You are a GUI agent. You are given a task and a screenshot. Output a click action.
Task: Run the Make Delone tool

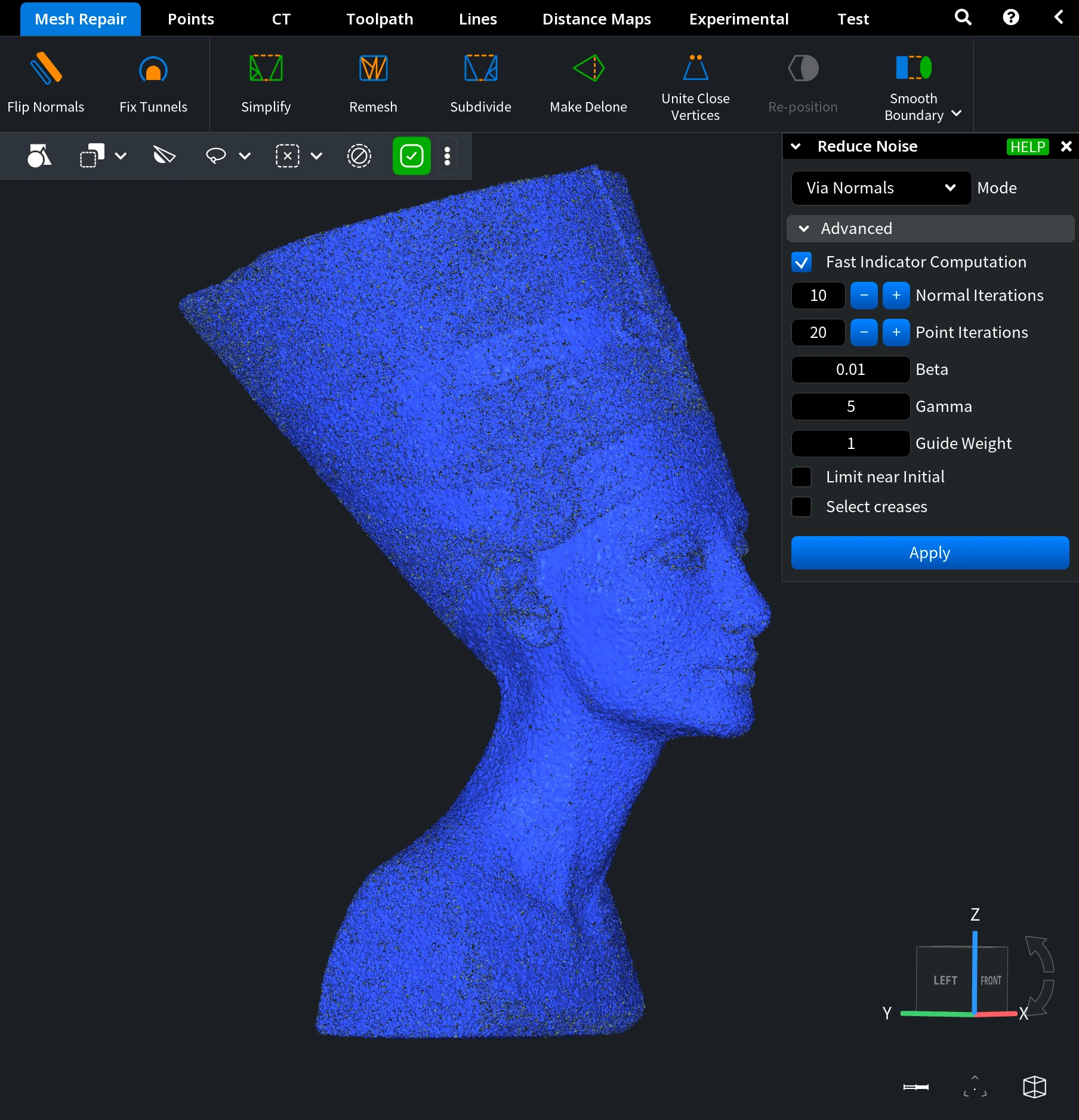588,84
